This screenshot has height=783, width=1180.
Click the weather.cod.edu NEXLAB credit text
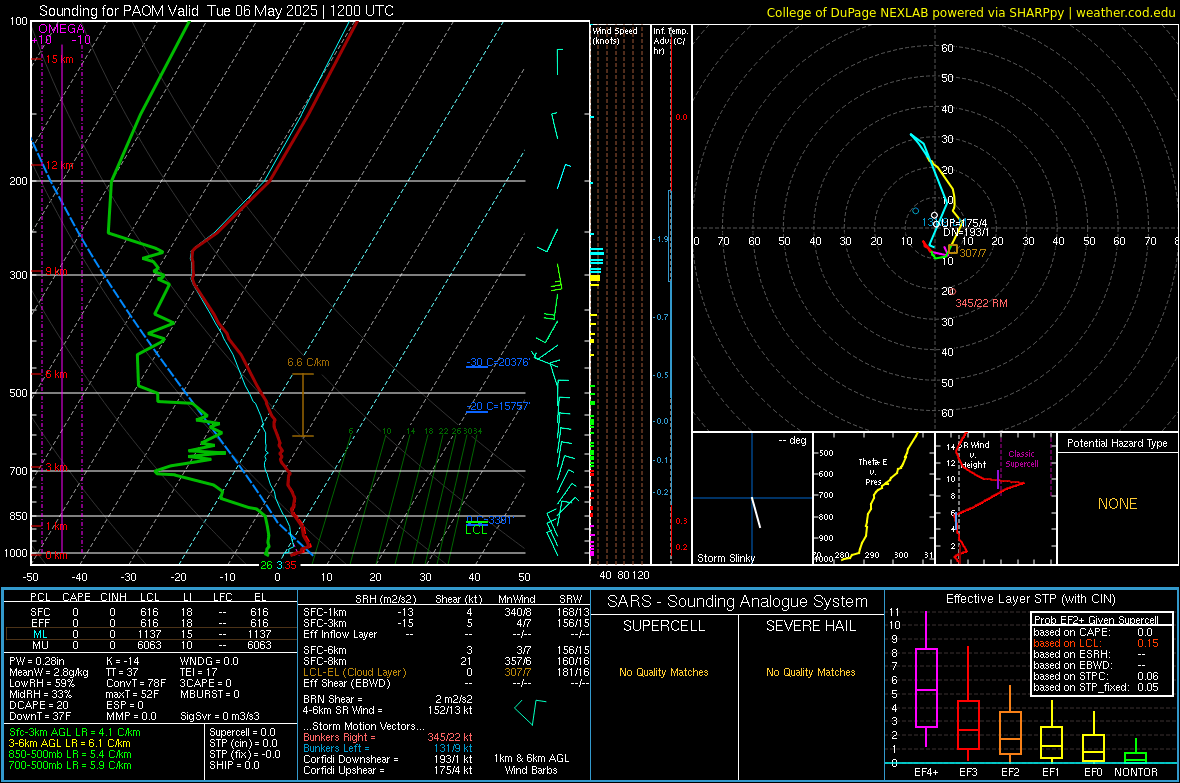971,12
